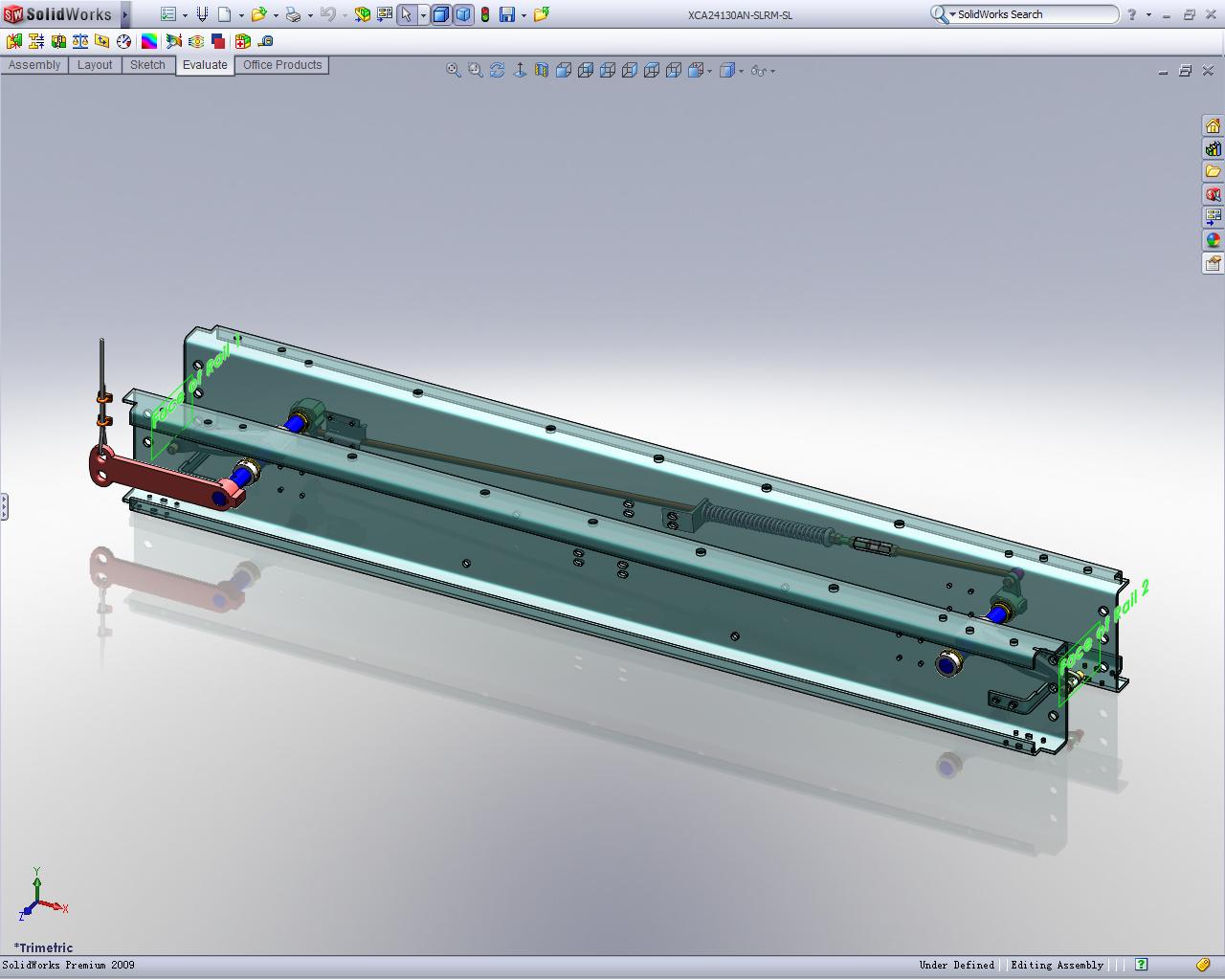Click the Zoom to Area magnifier
This screenshot has height=980, width=1225.
[476, 70]
